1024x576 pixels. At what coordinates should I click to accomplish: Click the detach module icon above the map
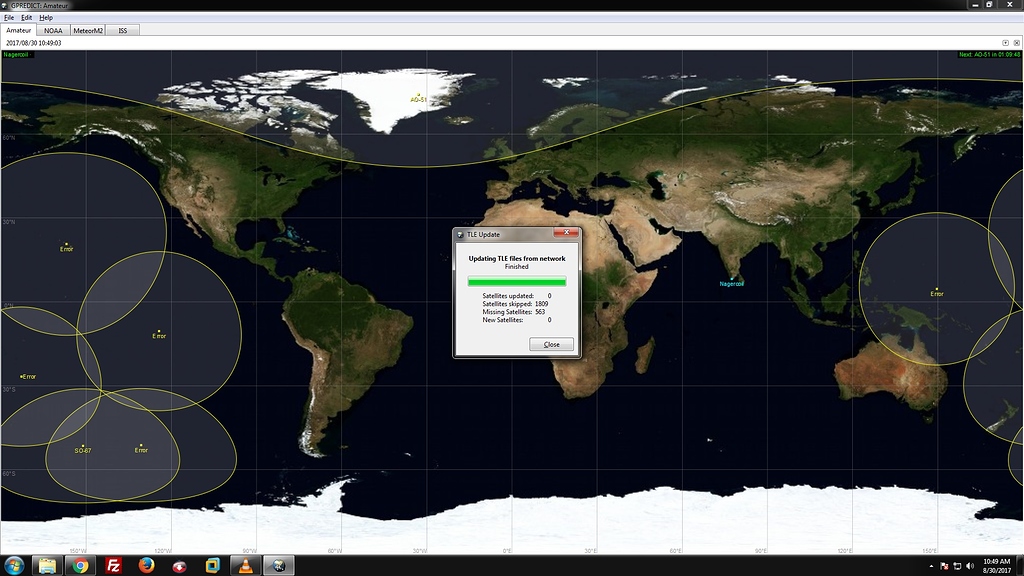(1017, 43)
